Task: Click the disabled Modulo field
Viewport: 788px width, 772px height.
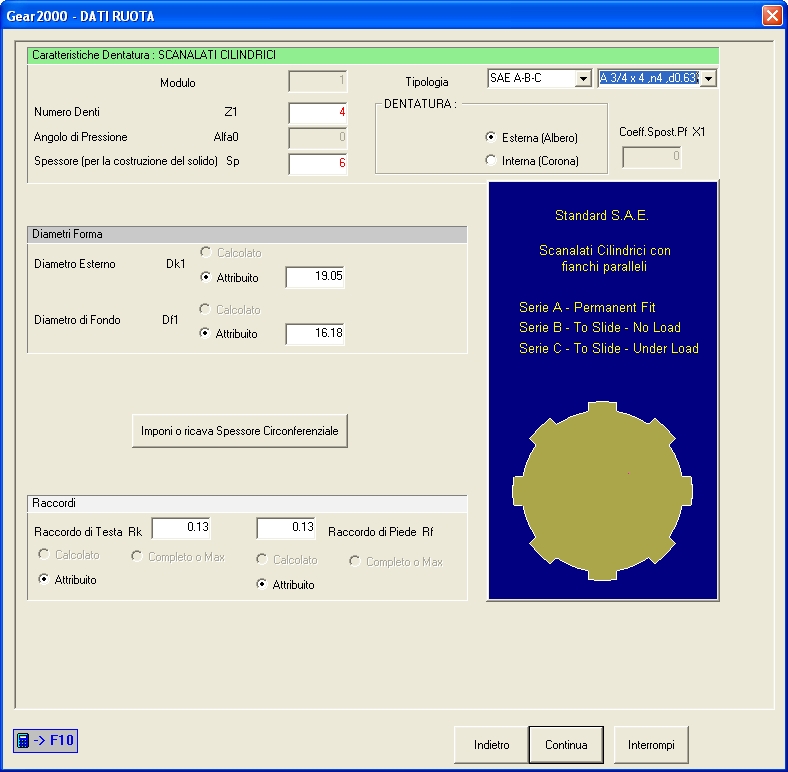Action: coord(318,81)
